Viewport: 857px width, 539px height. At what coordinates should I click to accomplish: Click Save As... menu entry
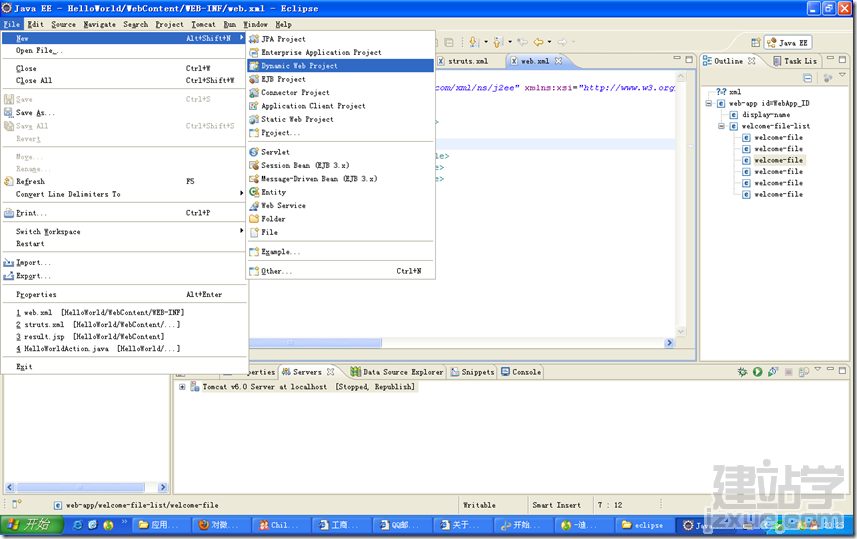point(124,113)
